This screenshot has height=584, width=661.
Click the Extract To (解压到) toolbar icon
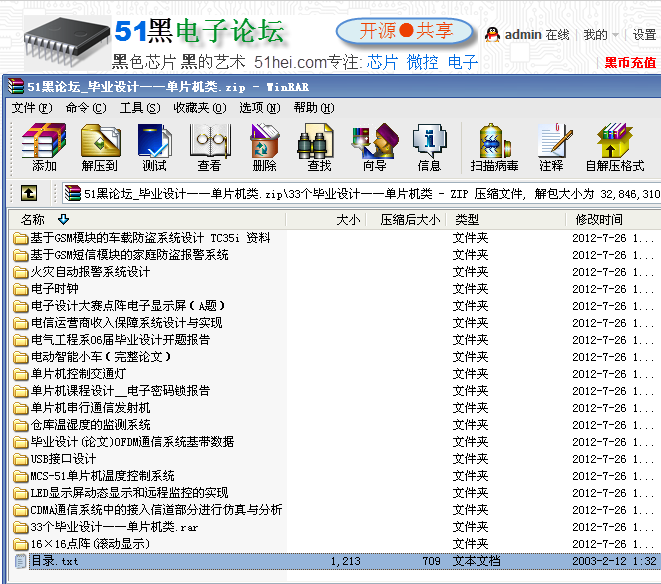point(100,140)
